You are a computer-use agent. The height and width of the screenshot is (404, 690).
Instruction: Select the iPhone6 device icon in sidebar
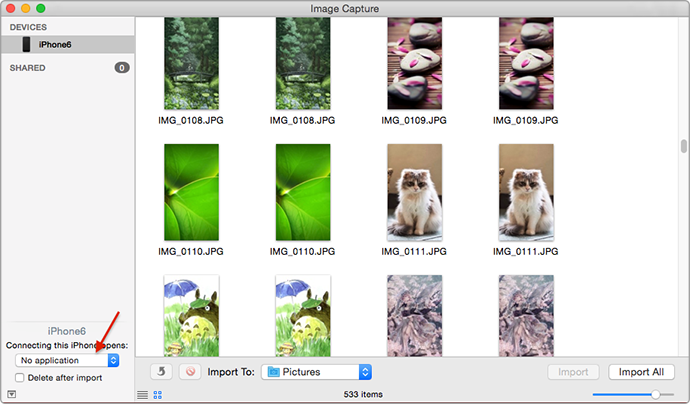pyautogui.click(x=26, y=44)
